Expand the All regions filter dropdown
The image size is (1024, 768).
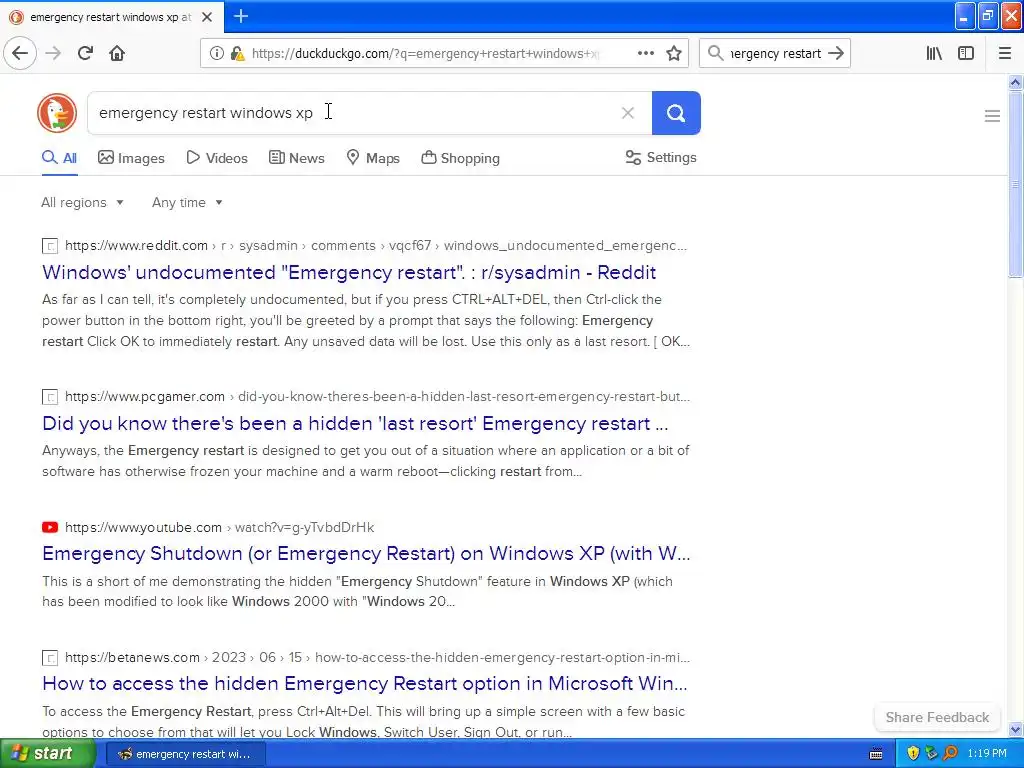point(82,202)
